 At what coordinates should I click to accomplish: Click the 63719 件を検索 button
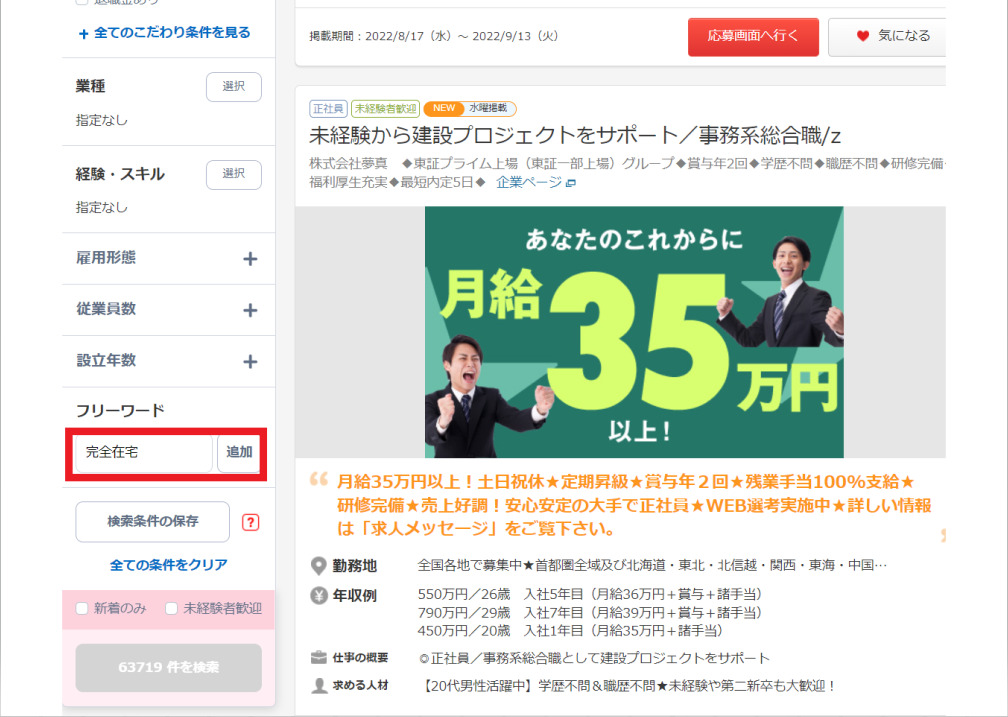(168, 667)
